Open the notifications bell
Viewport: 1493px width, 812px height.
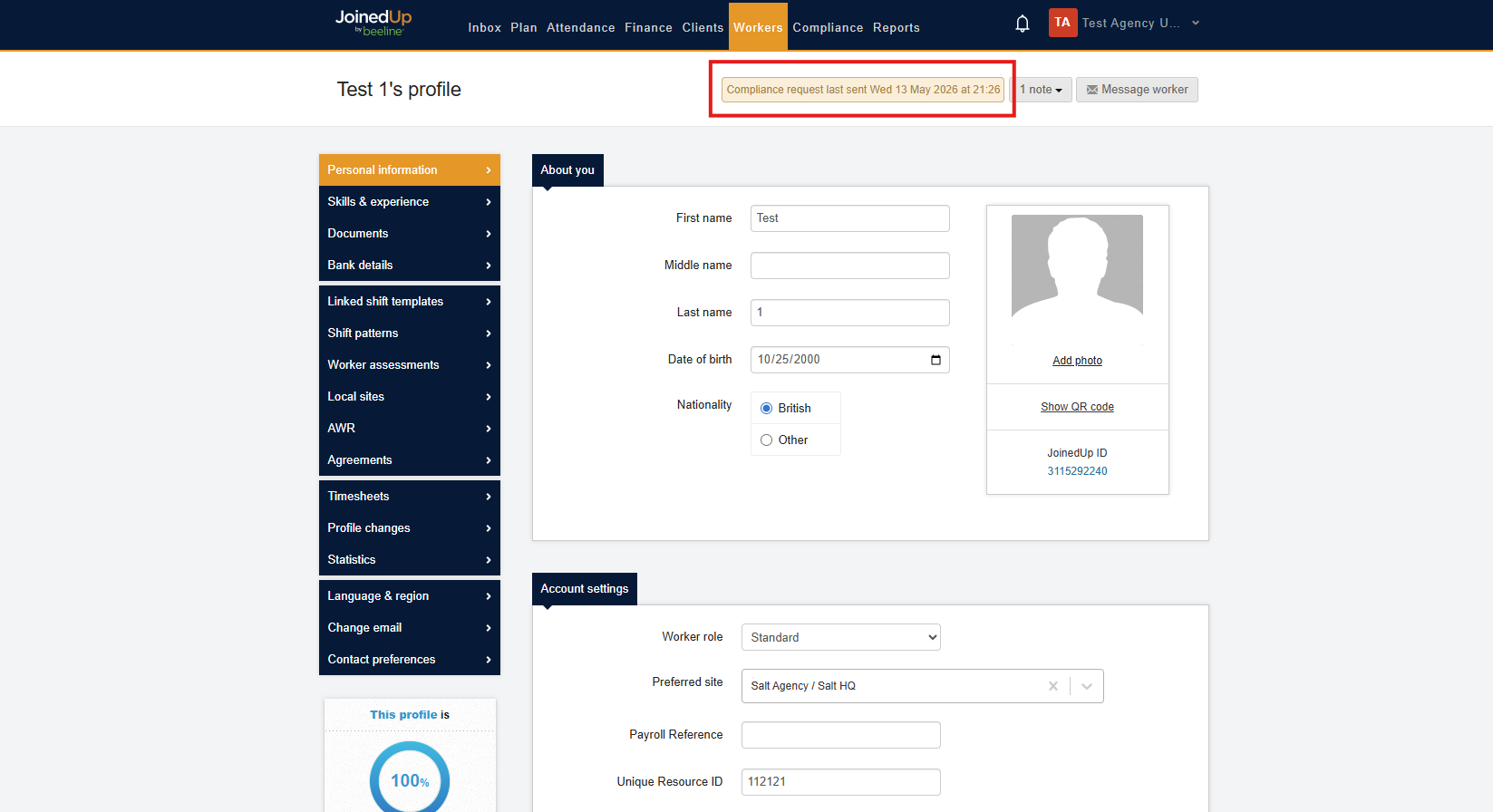[x=1023, y=24]
